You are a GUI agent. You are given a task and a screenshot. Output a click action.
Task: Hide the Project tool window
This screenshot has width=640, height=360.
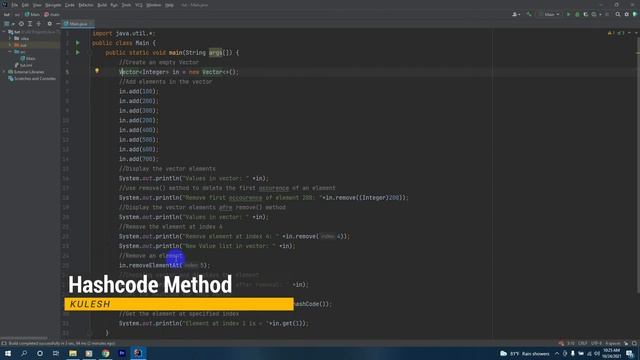58,24
